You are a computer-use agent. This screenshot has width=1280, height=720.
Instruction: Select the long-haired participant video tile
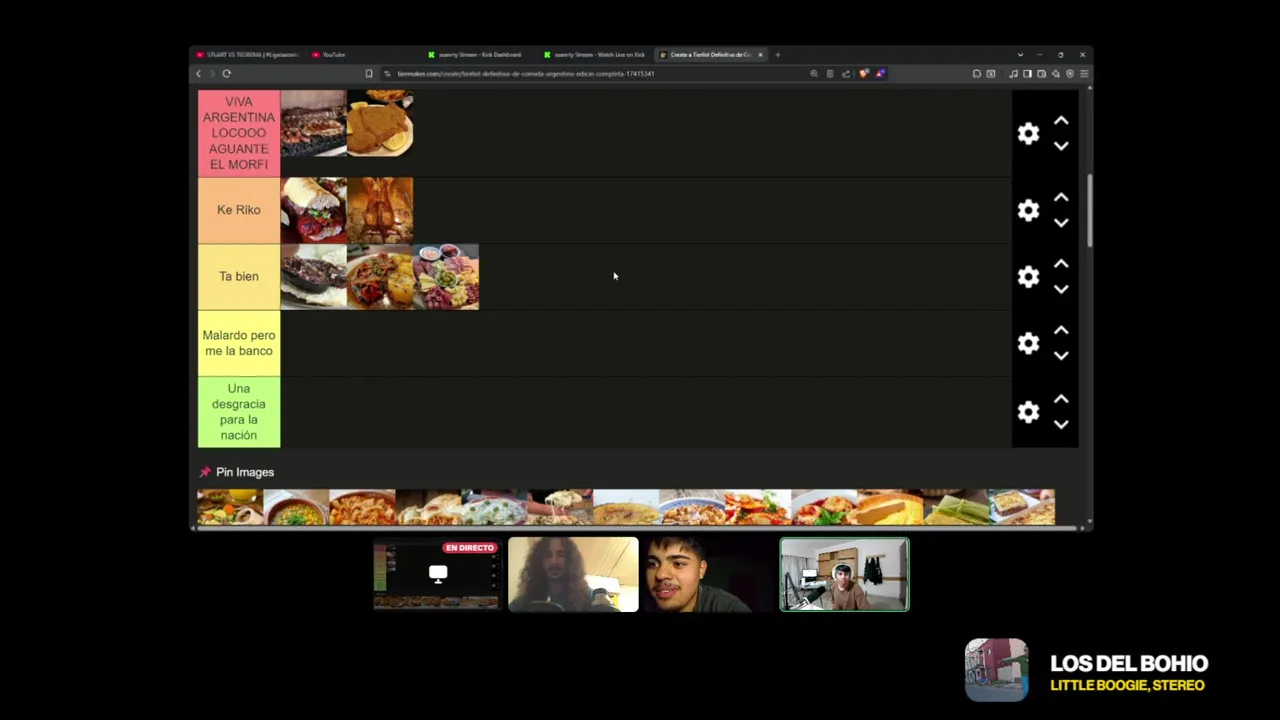coord(573,575)
